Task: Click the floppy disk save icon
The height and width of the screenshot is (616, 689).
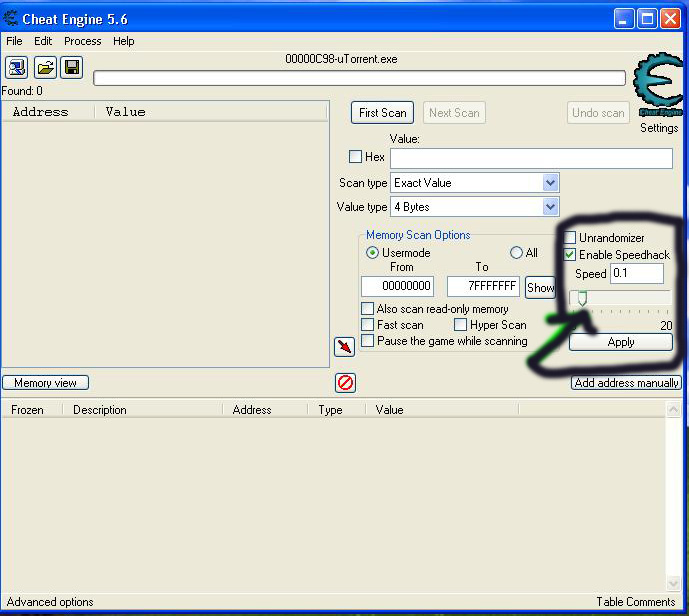Action: [x=71, y=67]
